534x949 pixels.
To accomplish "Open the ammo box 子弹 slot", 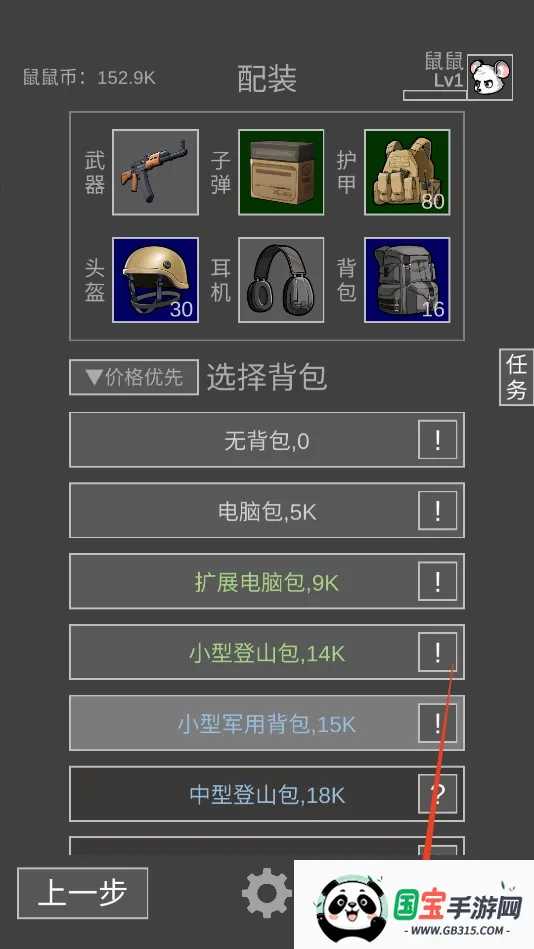I will coord(281,172).
